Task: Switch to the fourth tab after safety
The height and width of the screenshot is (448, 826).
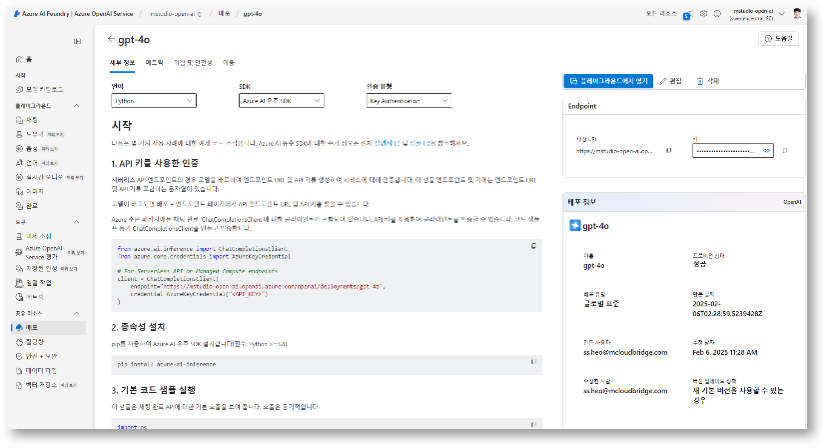Action: point(228,63)
